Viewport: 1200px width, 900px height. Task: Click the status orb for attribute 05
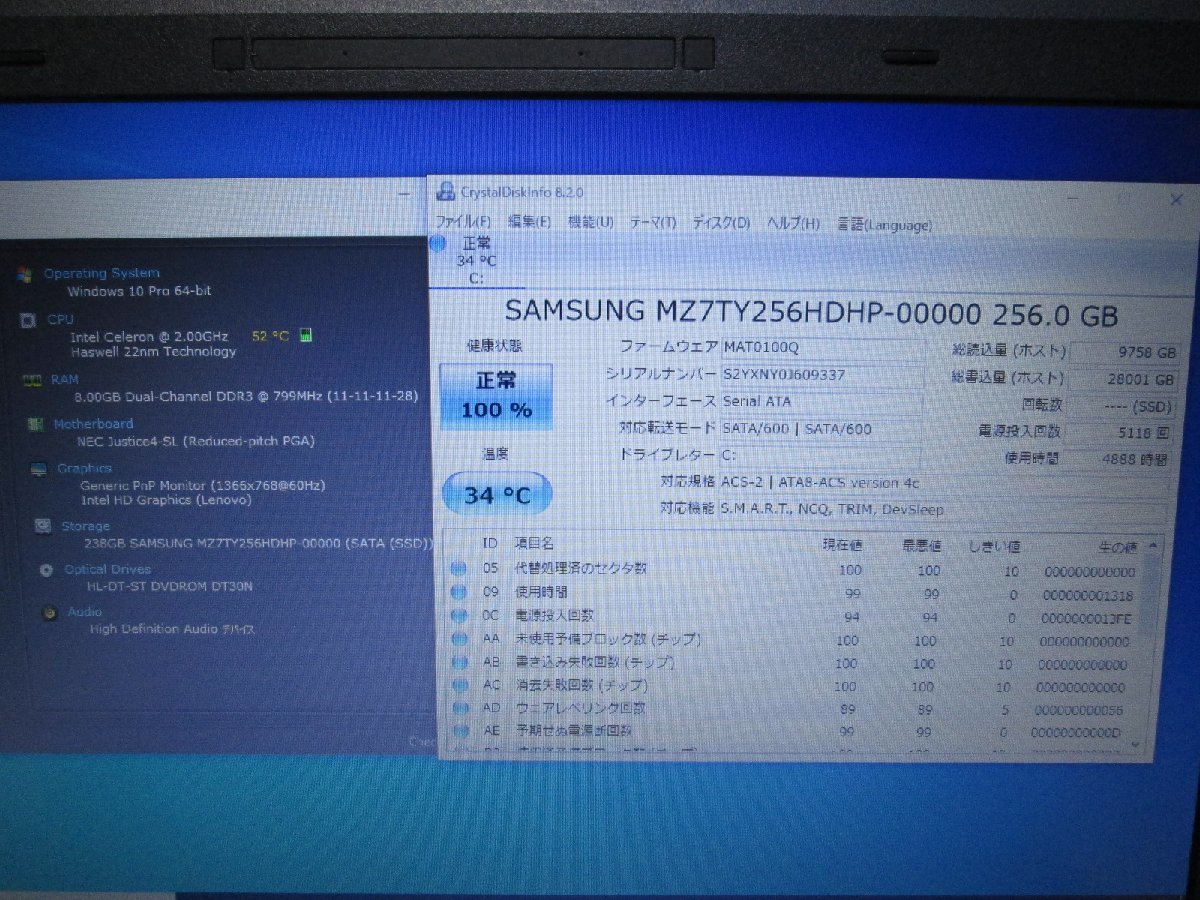pyautogui.click(x=459, y=568)
